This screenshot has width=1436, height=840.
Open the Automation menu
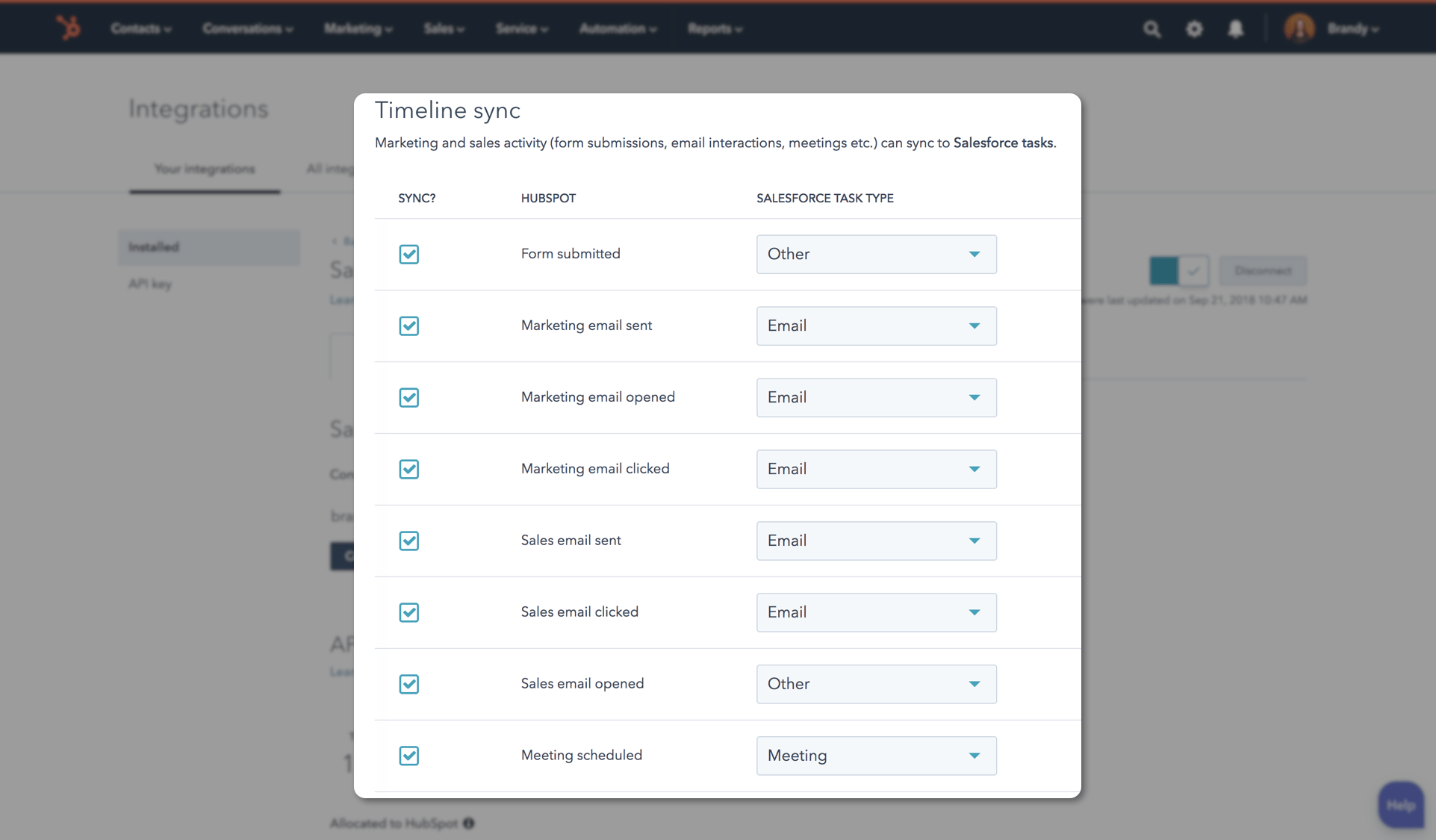617,28
